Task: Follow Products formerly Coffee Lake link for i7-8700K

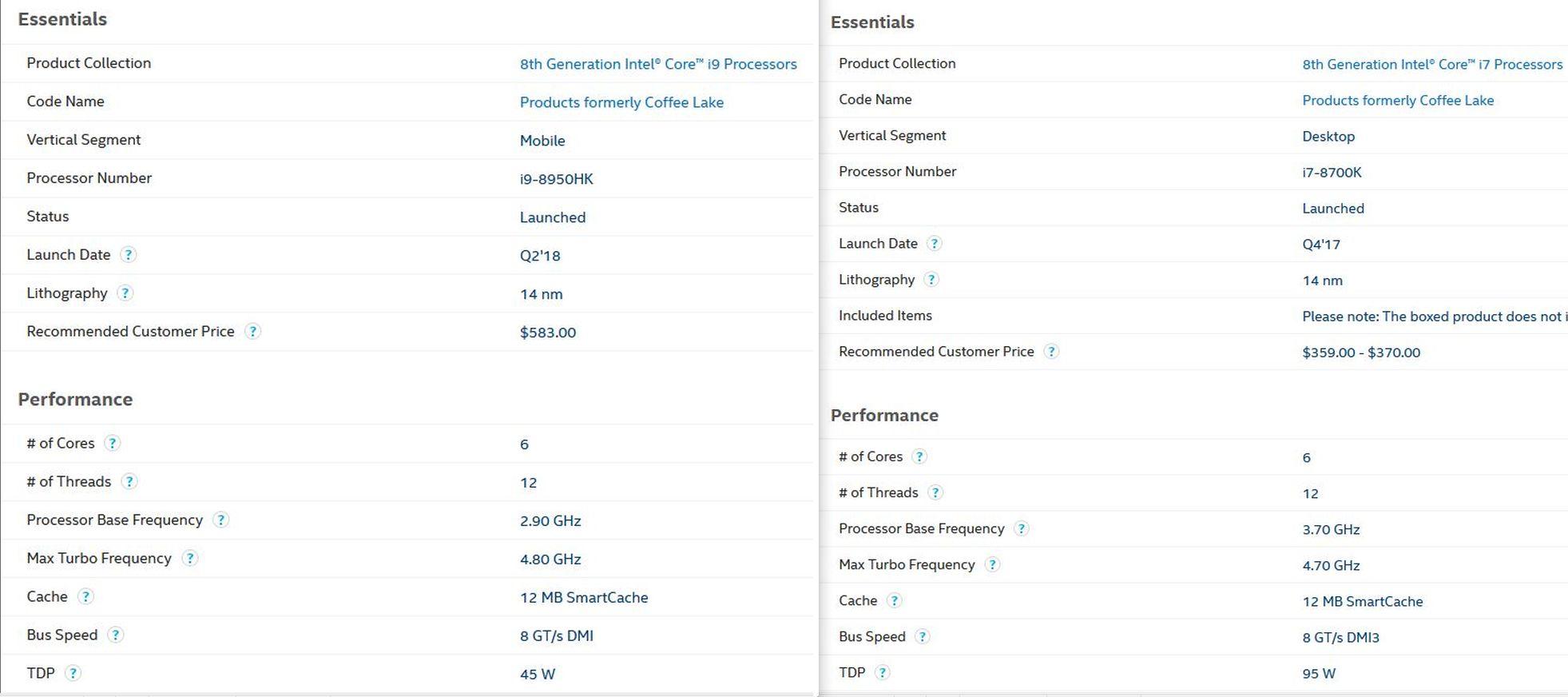Action: [x=1398, y=101]
